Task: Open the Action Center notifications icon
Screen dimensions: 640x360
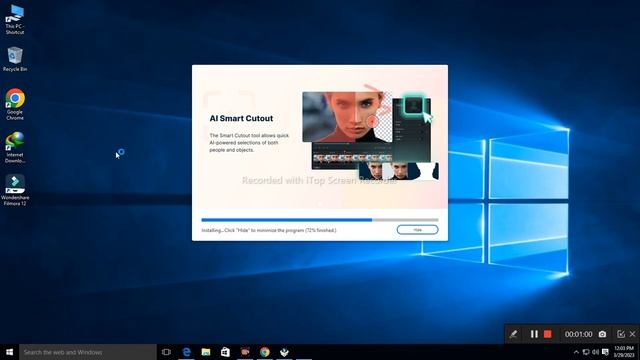Action: coord(605,352)
